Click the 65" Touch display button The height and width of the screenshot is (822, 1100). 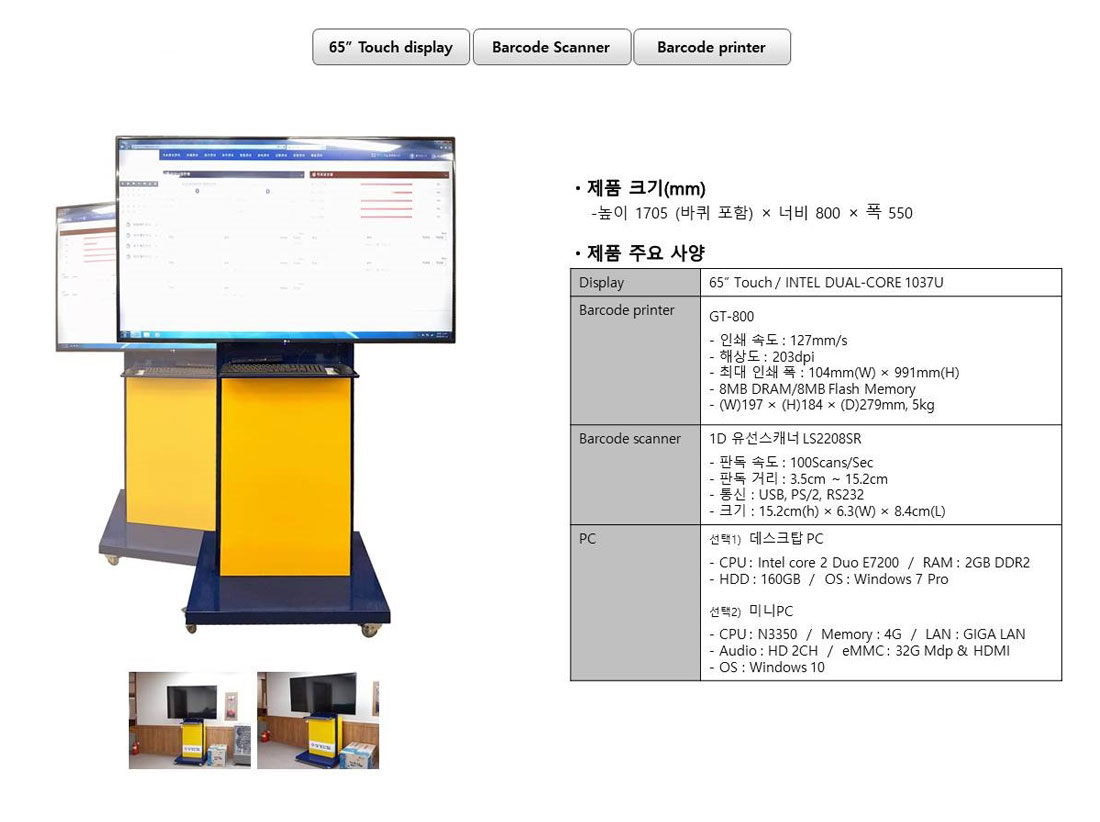pyautogui.click(x=391, y=47)
